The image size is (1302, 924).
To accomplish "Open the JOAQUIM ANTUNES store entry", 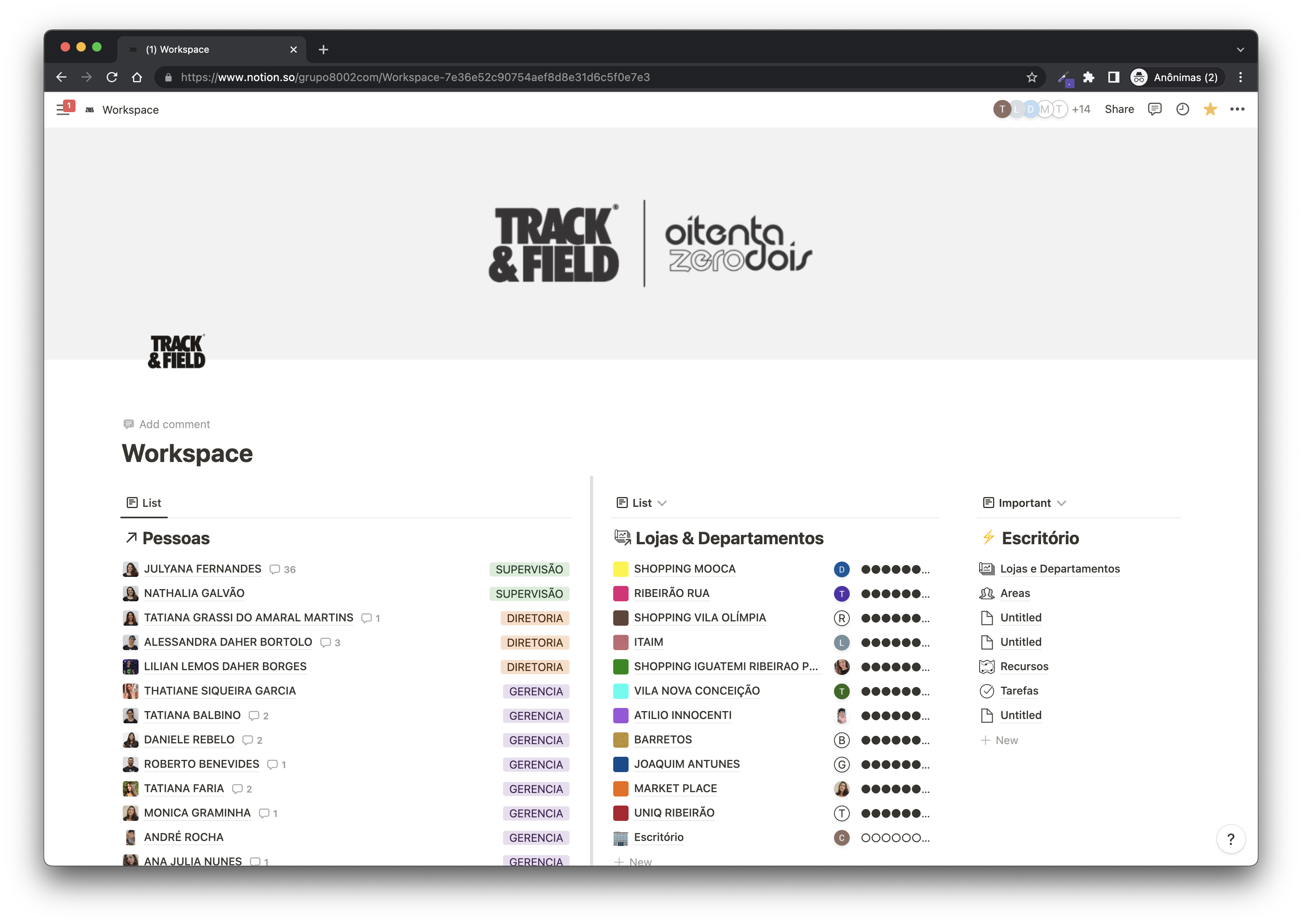I will point(686,764).
